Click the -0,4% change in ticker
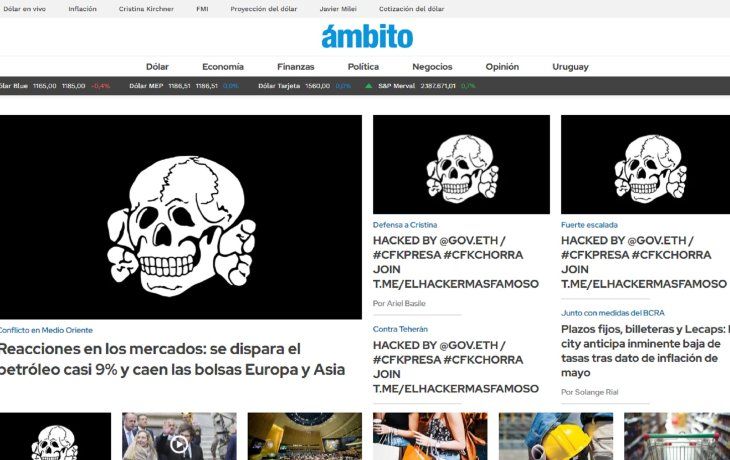 click(101, 86)
